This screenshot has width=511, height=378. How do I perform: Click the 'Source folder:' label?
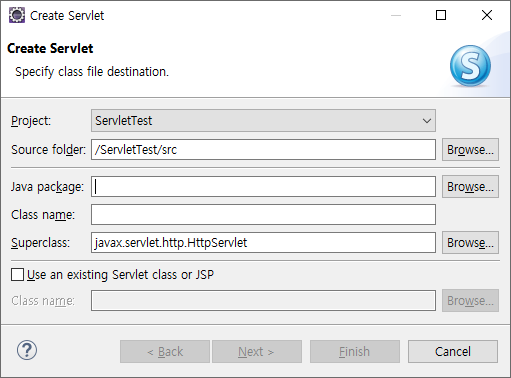tap(48, 149)
